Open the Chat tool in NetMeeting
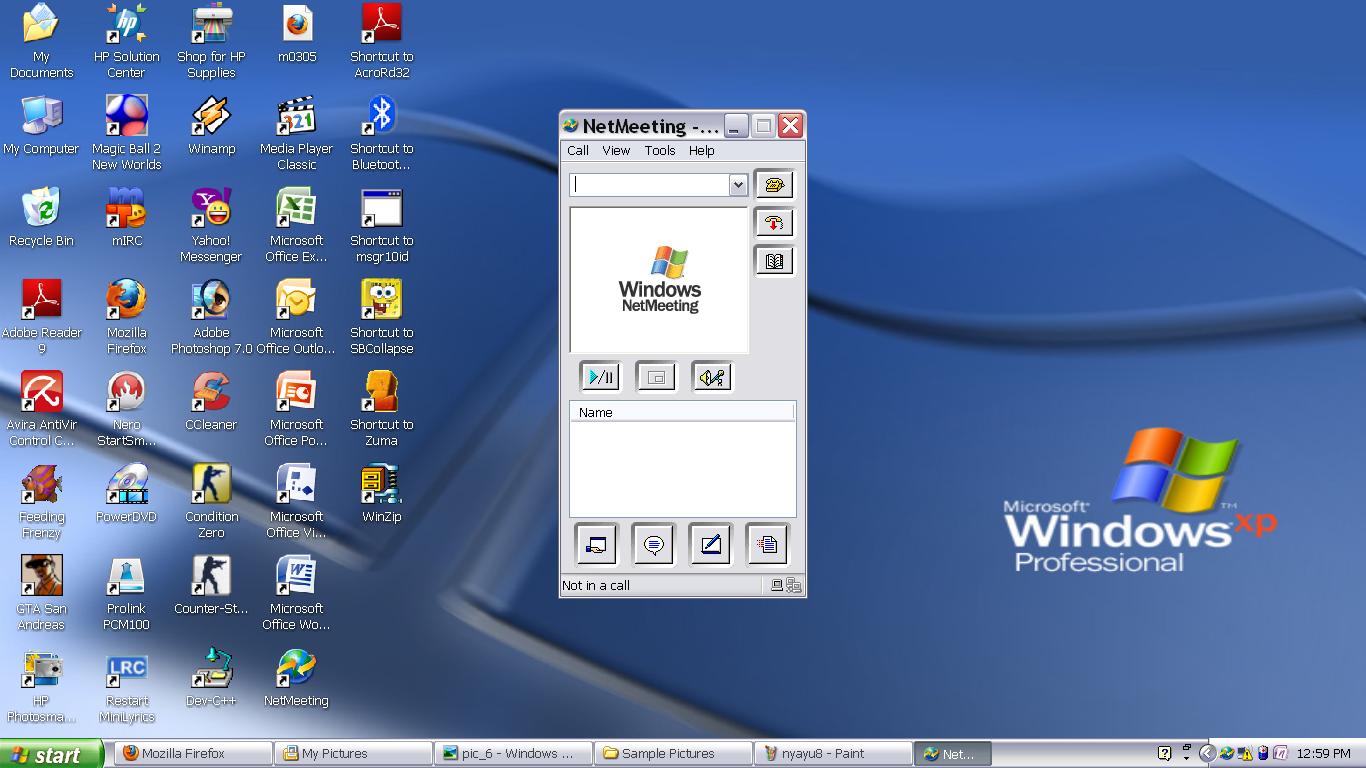Screen dimensions: 1366x768 654,545
